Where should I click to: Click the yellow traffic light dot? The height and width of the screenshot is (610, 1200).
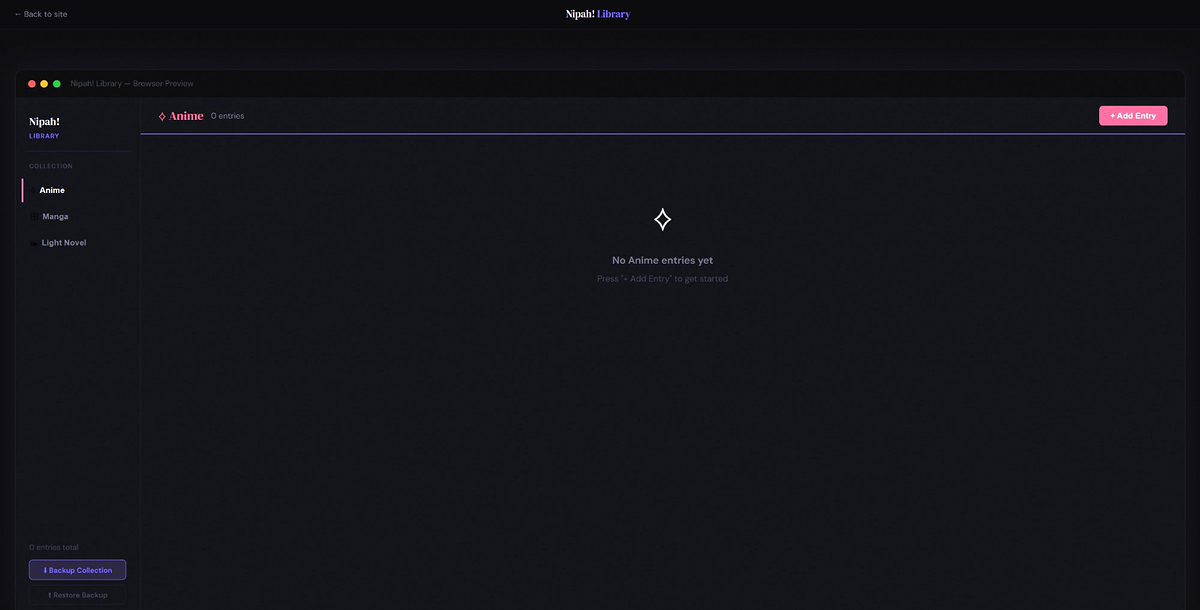pyautogui.click(x=43, y=83)
